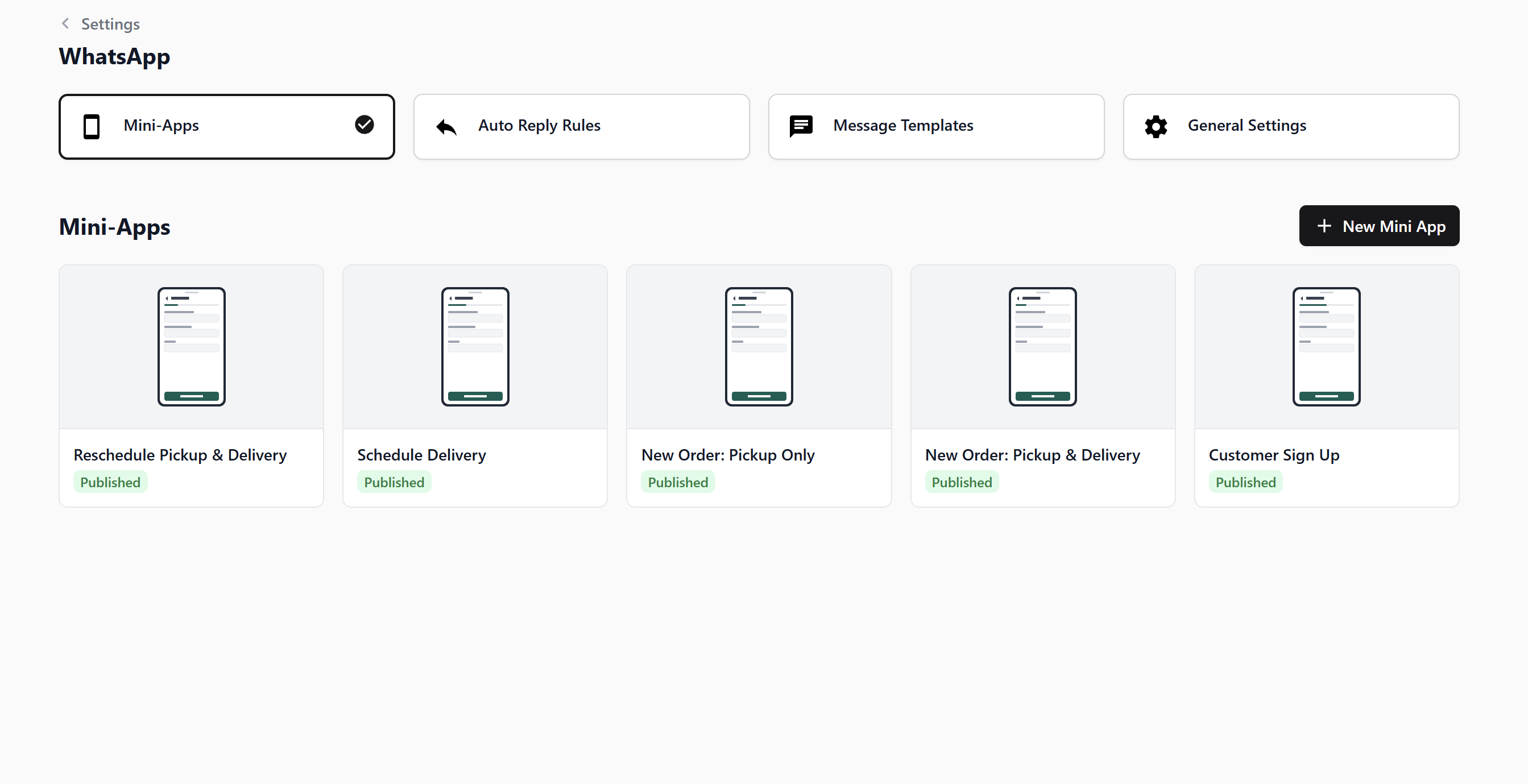Click Published badge under Customer Sign Up
Screen dimensions: 1528x784
point(1245,483)
